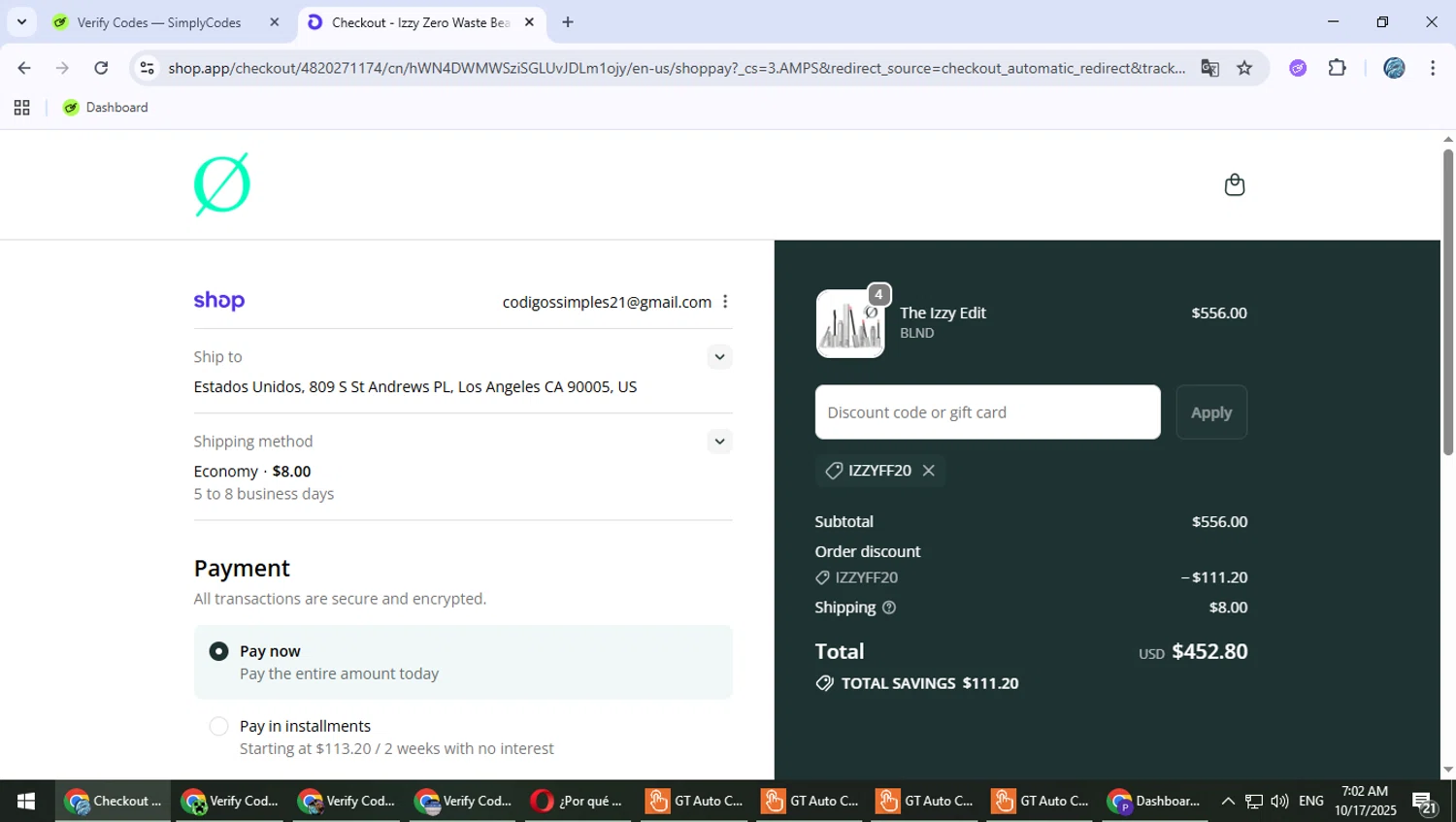Click the TOTAL SAVINGS $111.20 text
The height and width of the screenshot is (822, 1456).
click(x=929, y=683)
